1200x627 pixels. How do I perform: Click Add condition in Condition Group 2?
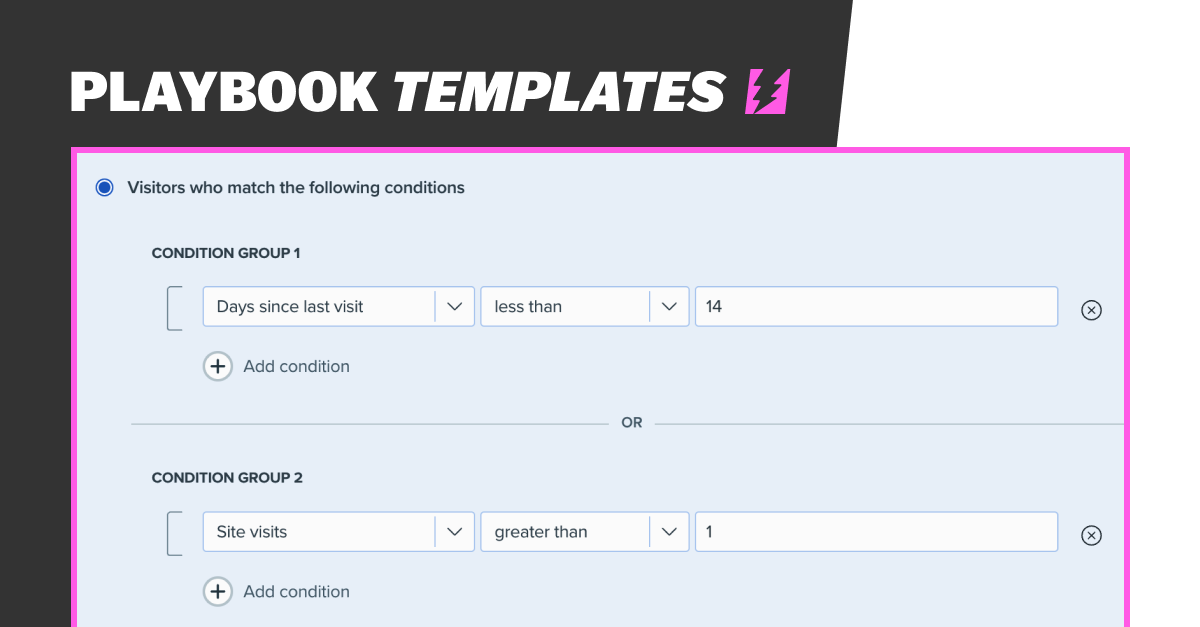[296, 591]
